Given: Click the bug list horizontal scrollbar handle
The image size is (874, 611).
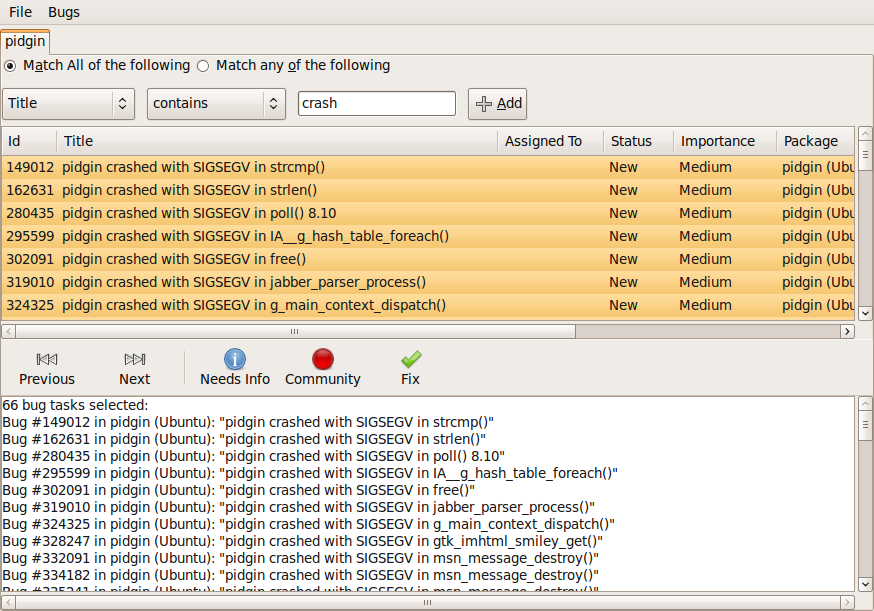Looking at the screenshot, I should [x=295, y=331].
